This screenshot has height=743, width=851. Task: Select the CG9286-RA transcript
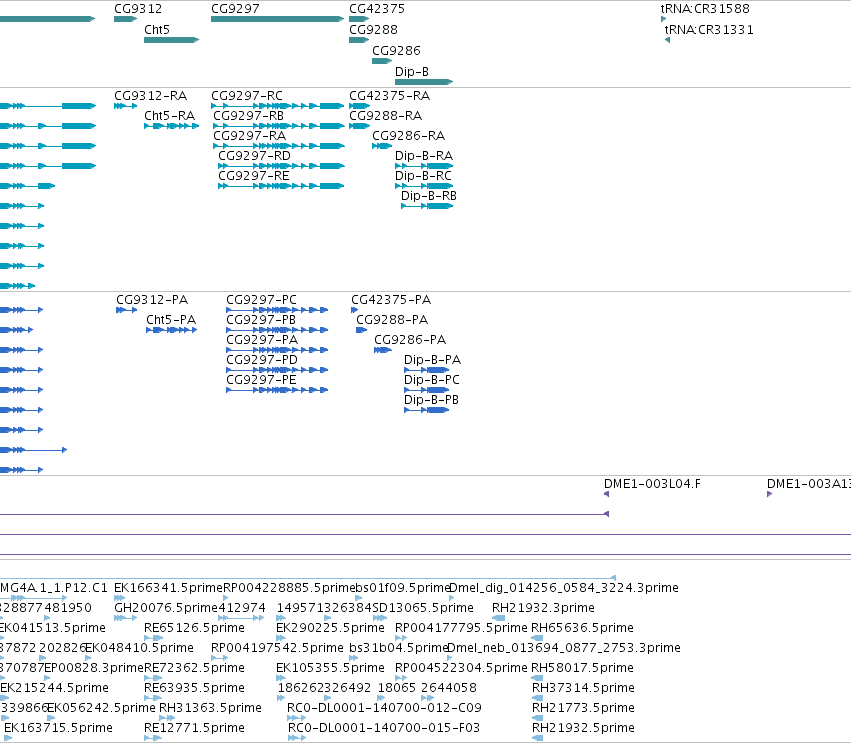tap(382, 146)
